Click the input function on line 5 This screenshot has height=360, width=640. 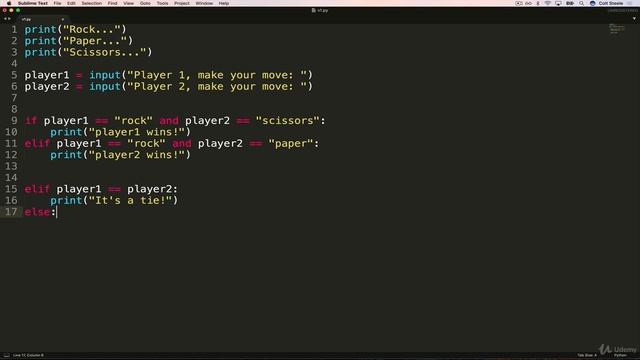point(105,75)
